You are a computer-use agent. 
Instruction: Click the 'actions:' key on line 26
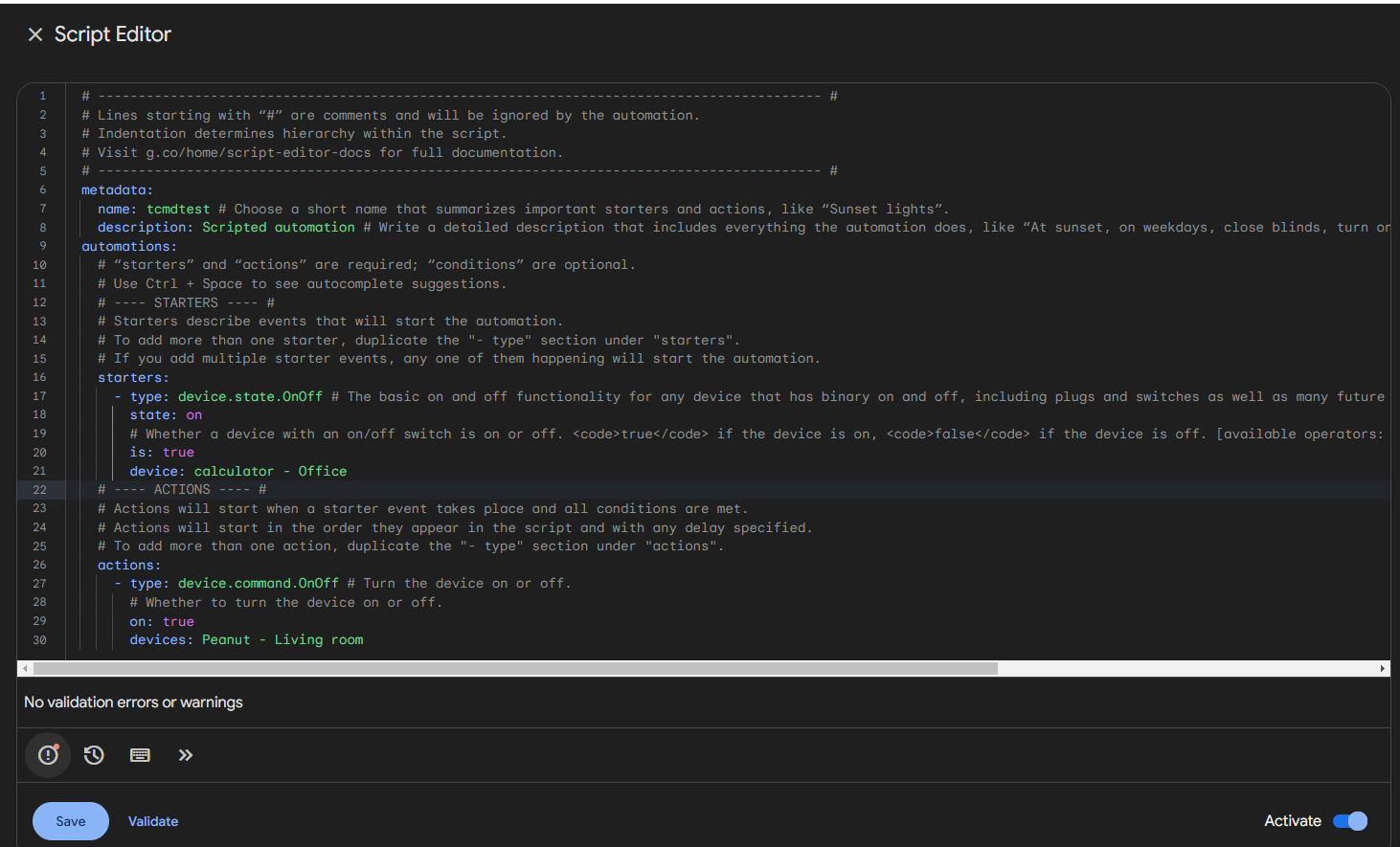(x=129, y=566)
